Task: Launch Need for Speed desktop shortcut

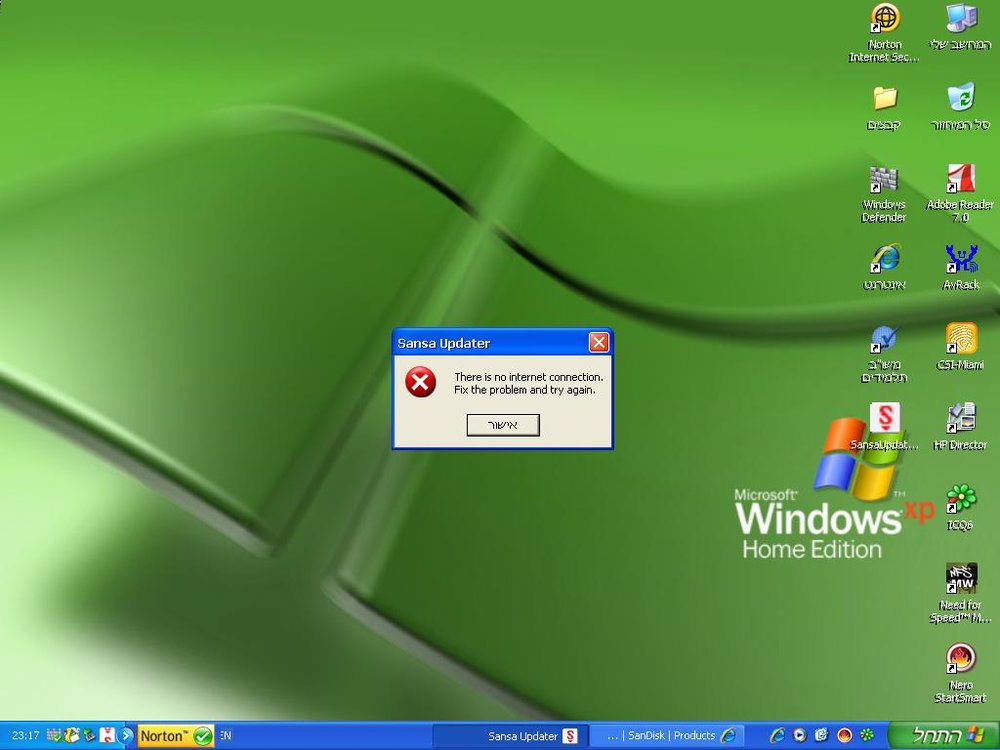Action: pyautogui.click(x=960, y=593)
